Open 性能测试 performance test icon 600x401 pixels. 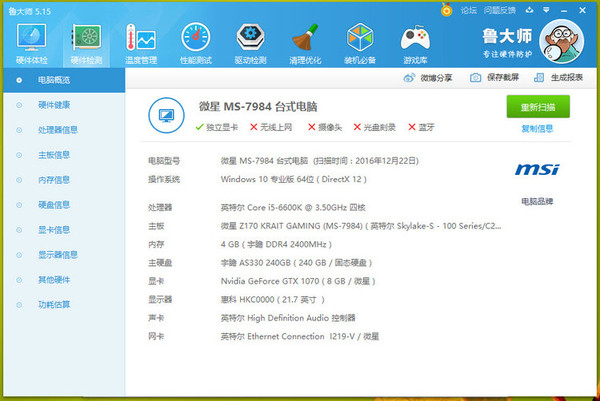[195, 40]
